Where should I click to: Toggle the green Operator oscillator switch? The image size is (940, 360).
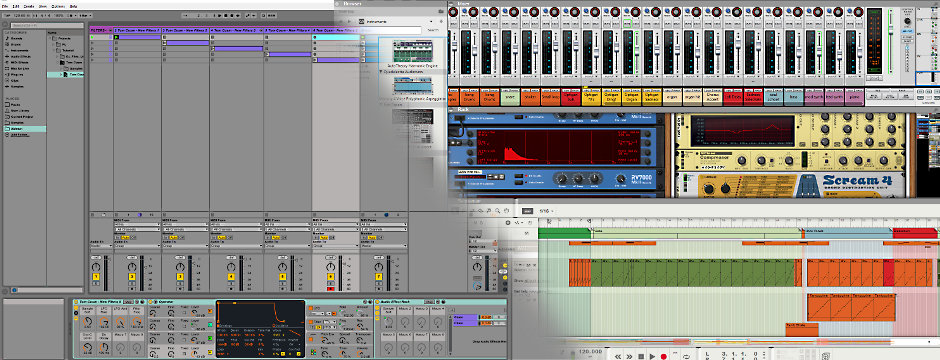click(x=210, y=338)
